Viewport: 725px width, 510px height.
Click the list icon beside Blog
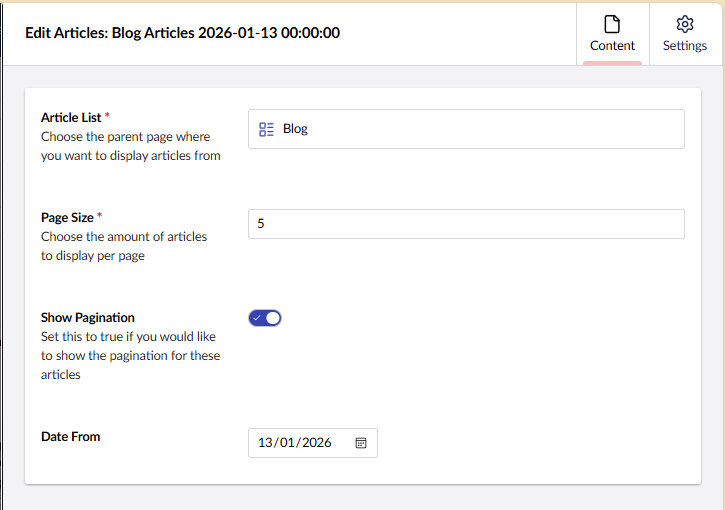tap(266, 129)
